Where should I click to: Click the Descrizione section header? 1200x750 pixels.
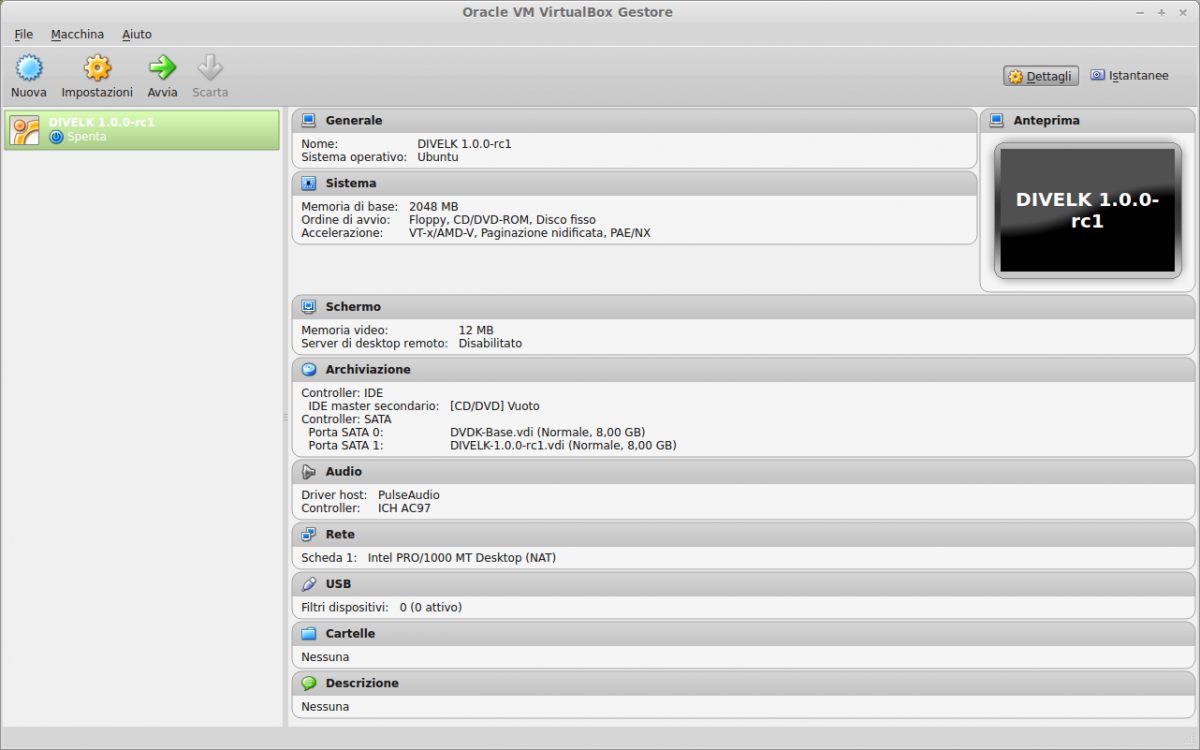click(x=360, y=683)
